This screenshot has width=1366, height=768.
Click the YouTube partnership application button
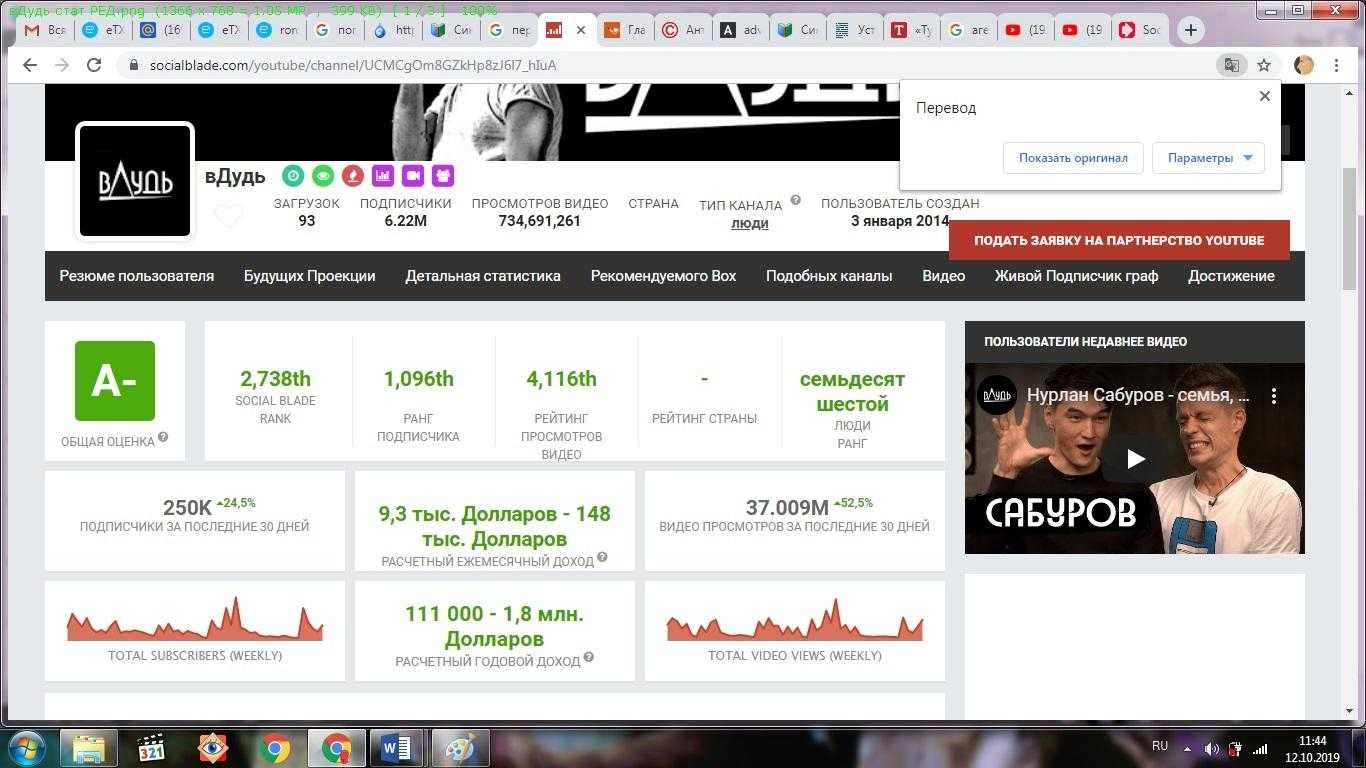pyautogui.click(x=1119, y=240)
